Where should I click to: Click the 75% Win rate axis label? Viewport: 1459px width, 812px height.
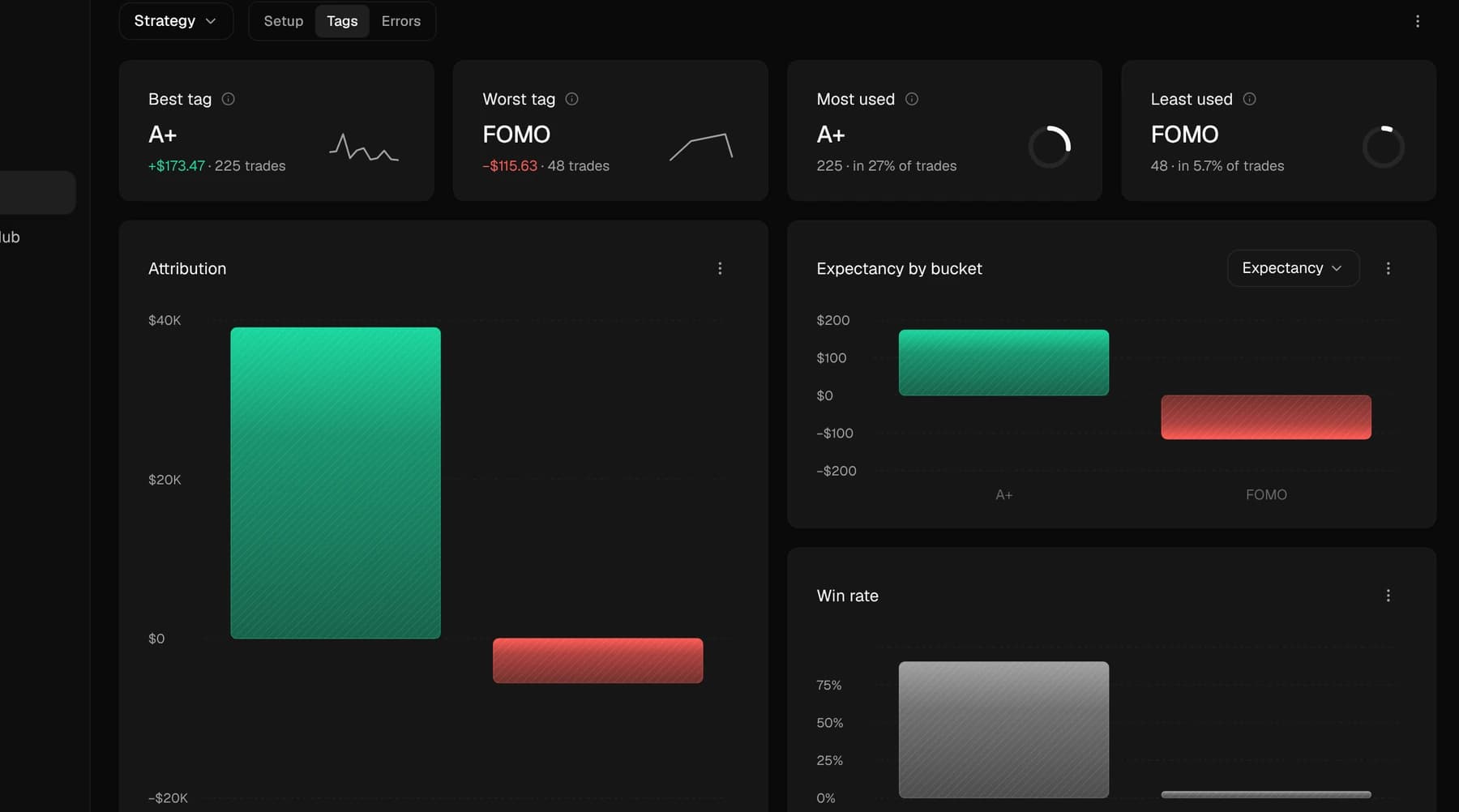click(828, 685)
